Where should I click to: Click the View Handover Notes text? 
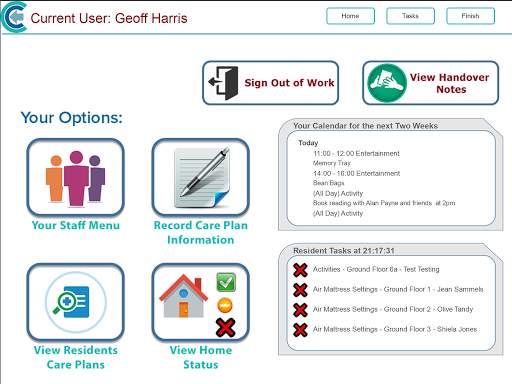(449, 83)
